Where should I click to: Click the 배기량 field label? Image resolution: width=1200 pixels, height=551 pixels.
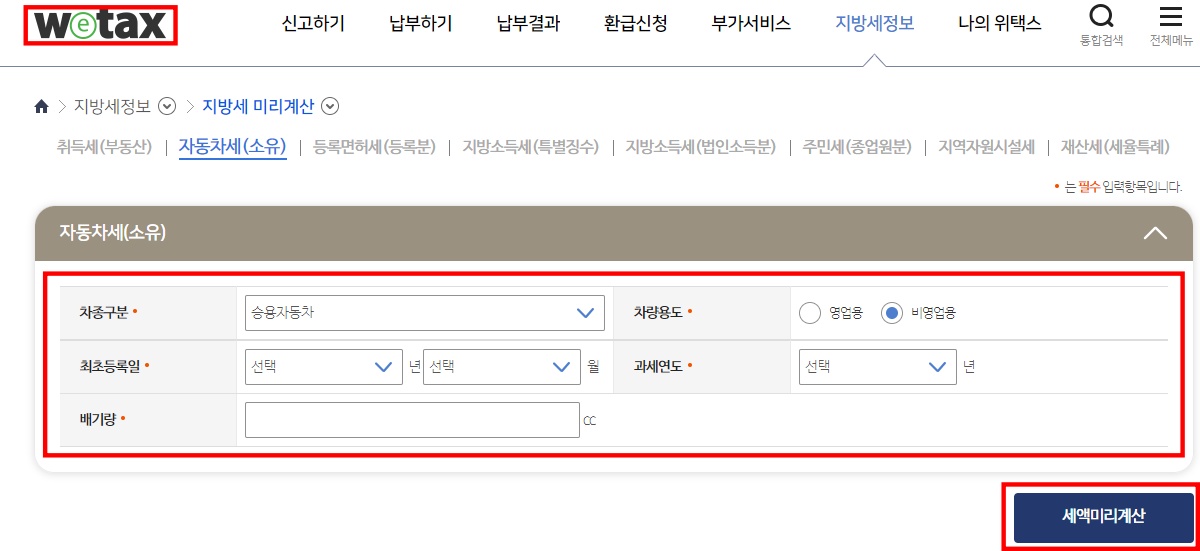(98, 420)
